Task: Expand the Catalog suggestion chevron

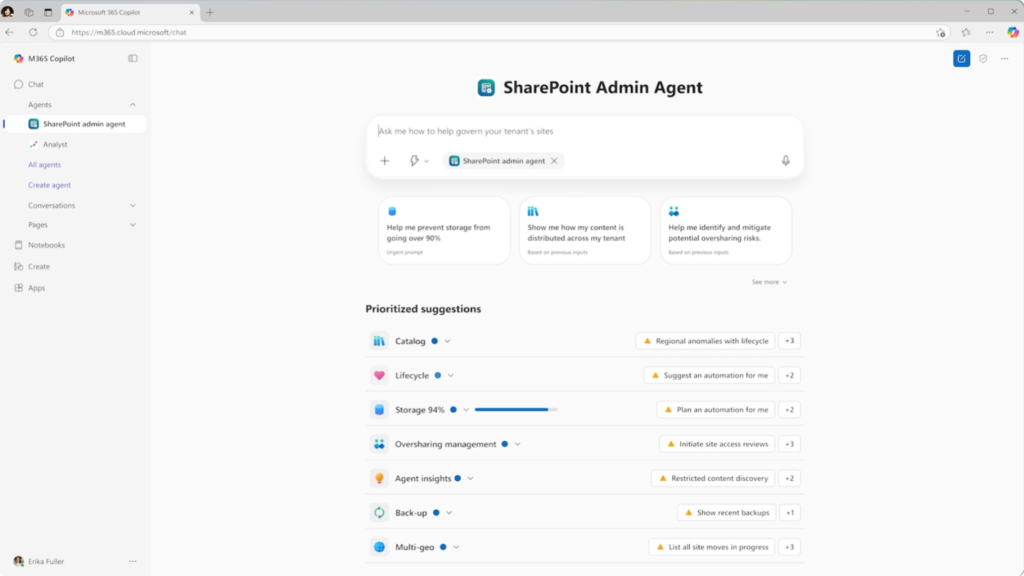Action: [447, 341]
